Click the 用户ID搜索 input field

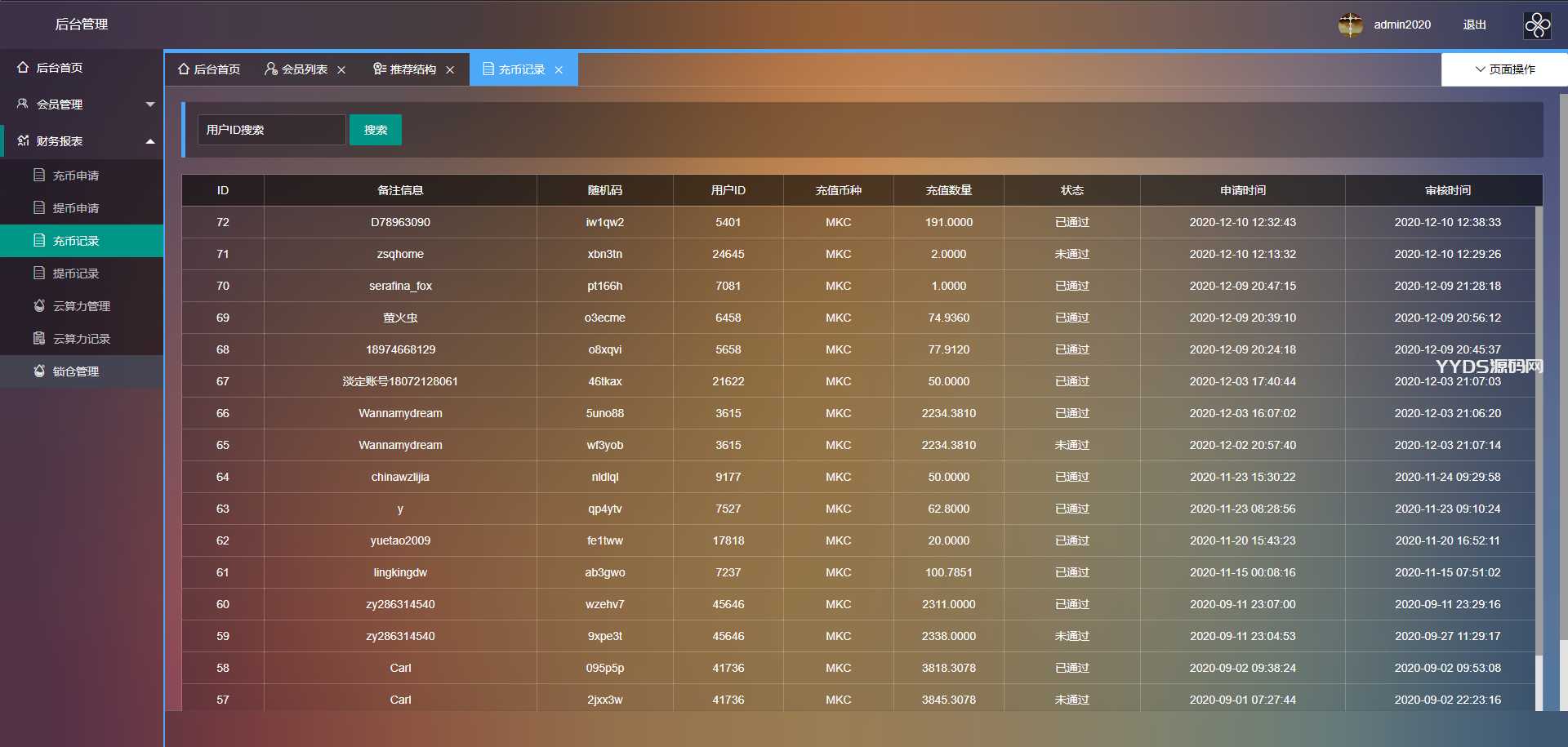click(x=271, y=130)
